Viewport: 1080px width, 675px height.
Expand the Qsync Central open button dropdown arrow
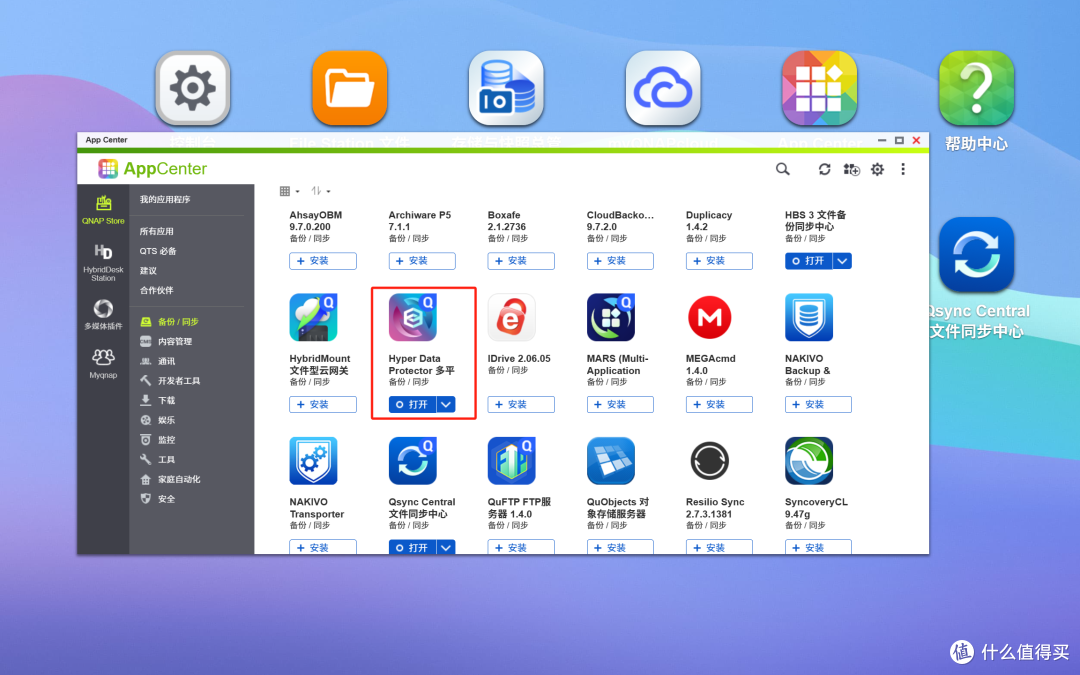coord(446,548)
